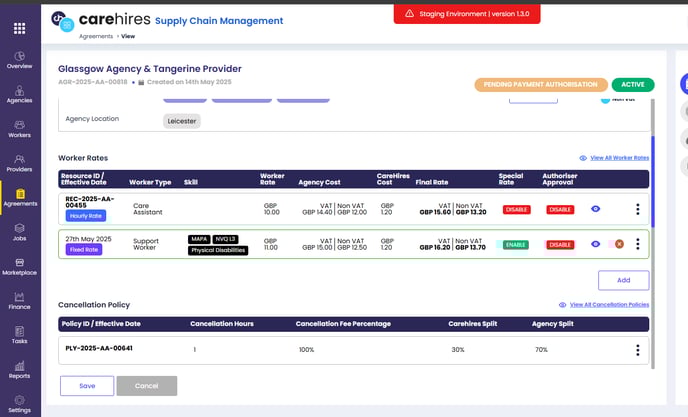Click the Worker Rate column header

click(272, 179)
